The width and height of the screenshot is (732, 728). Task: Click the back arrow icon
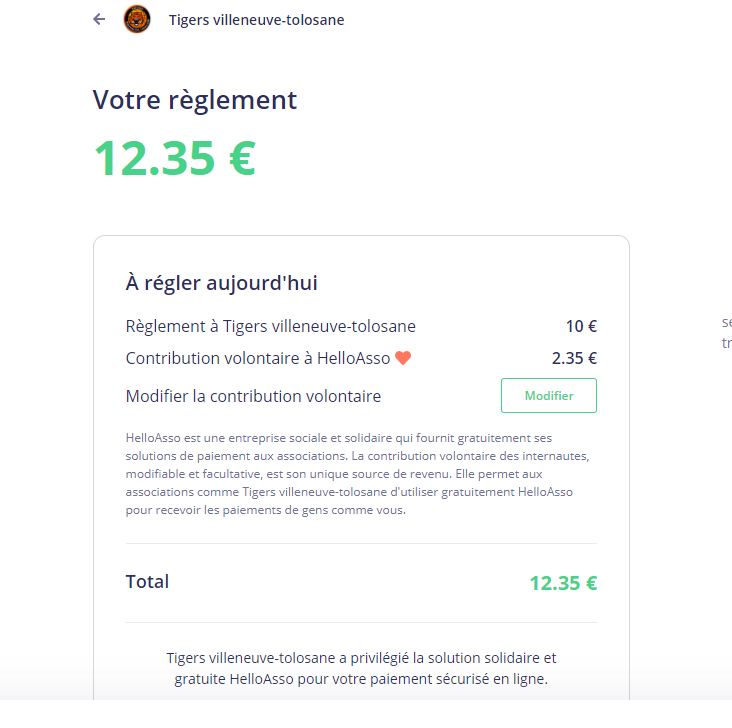pos(99,19)
